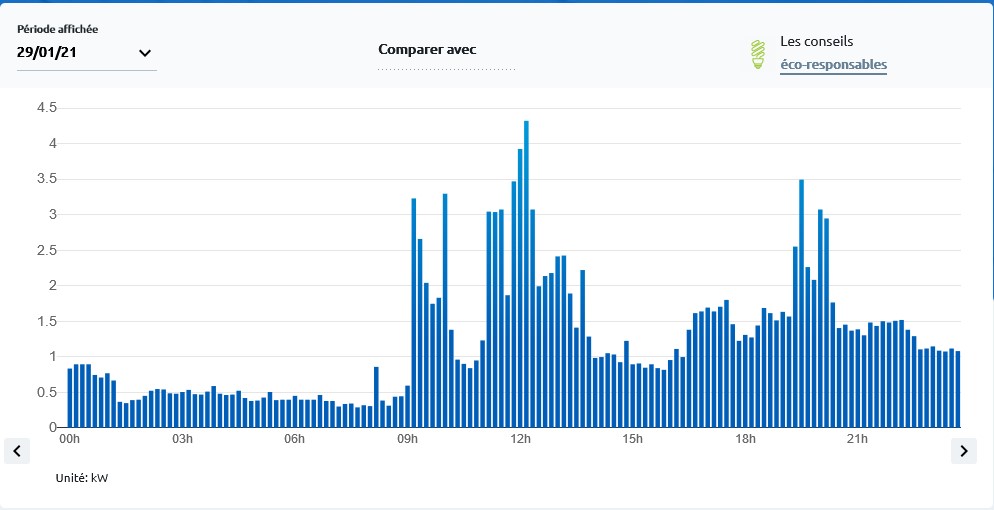The height and width of the screenshot is (510, 994).
Task: Click the 00h axis label
Action: [x=69, y=439]
